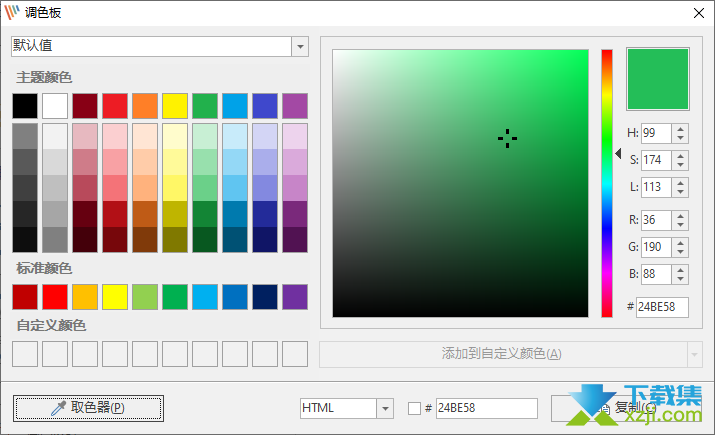
Task: Select the black theme color swatch
Action: pyautogui.click(x=25, y=106)
